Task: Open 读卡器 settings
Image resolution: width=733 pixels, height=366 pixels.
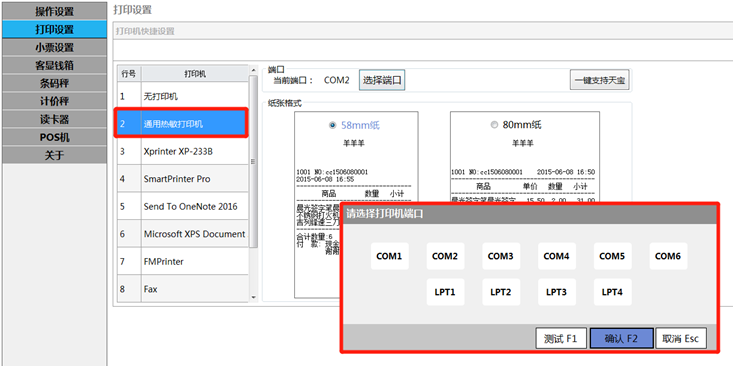Action: coord(54,120)
